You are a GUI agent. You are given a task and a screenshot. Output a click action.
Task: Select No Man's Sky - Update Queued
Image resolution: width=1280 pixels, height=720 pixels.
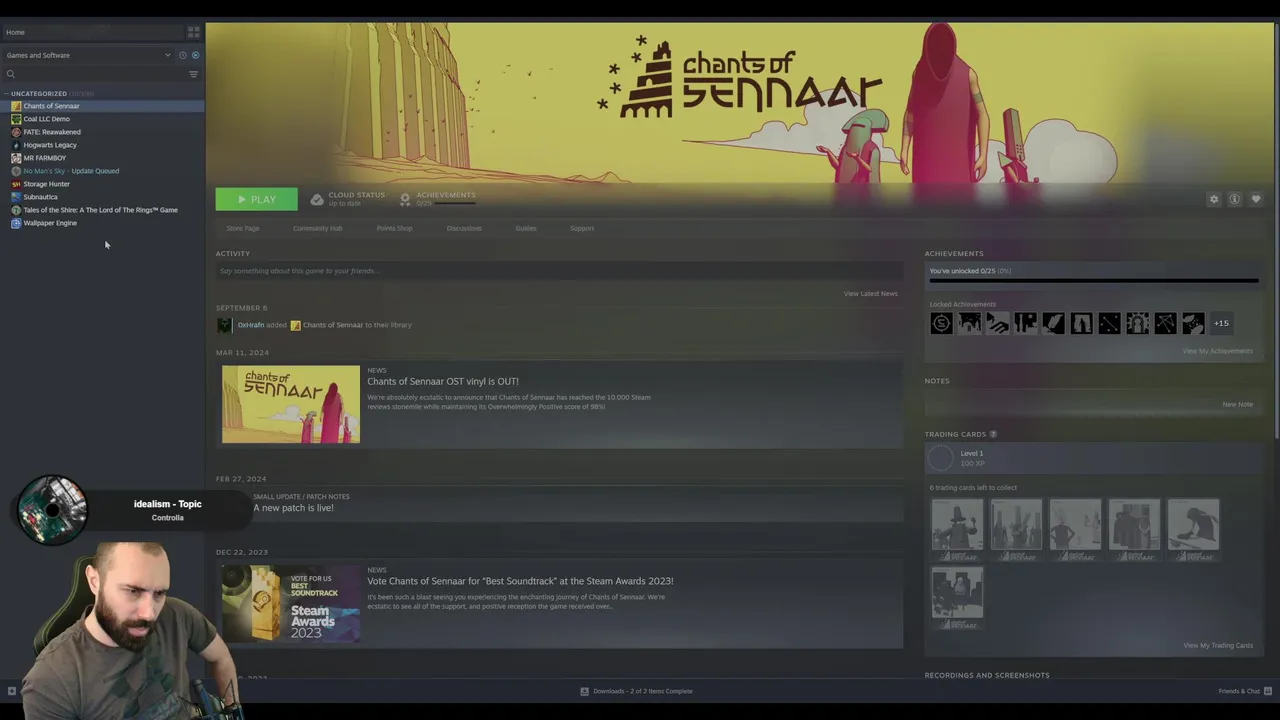pos(102,171)
